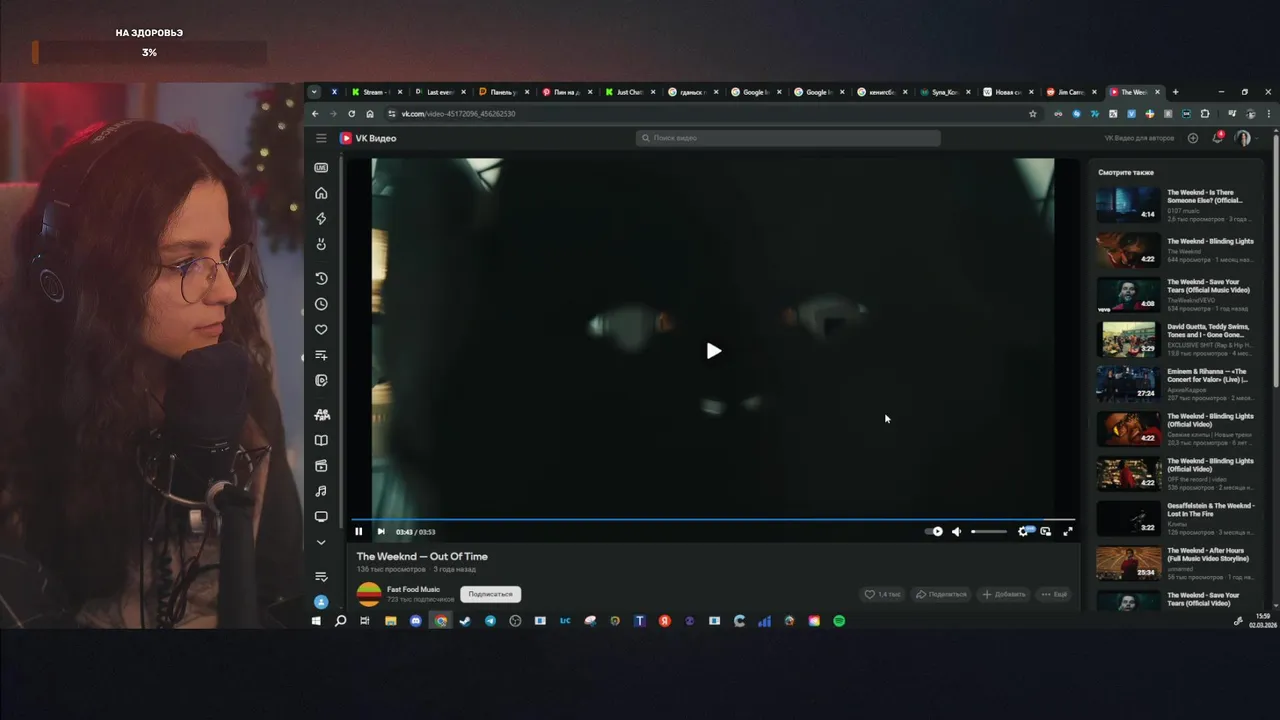Image resolution: width=1280 pixels, height=720 pixels.
Task: Open Discord from the taskbar
Action: point(416,621)
